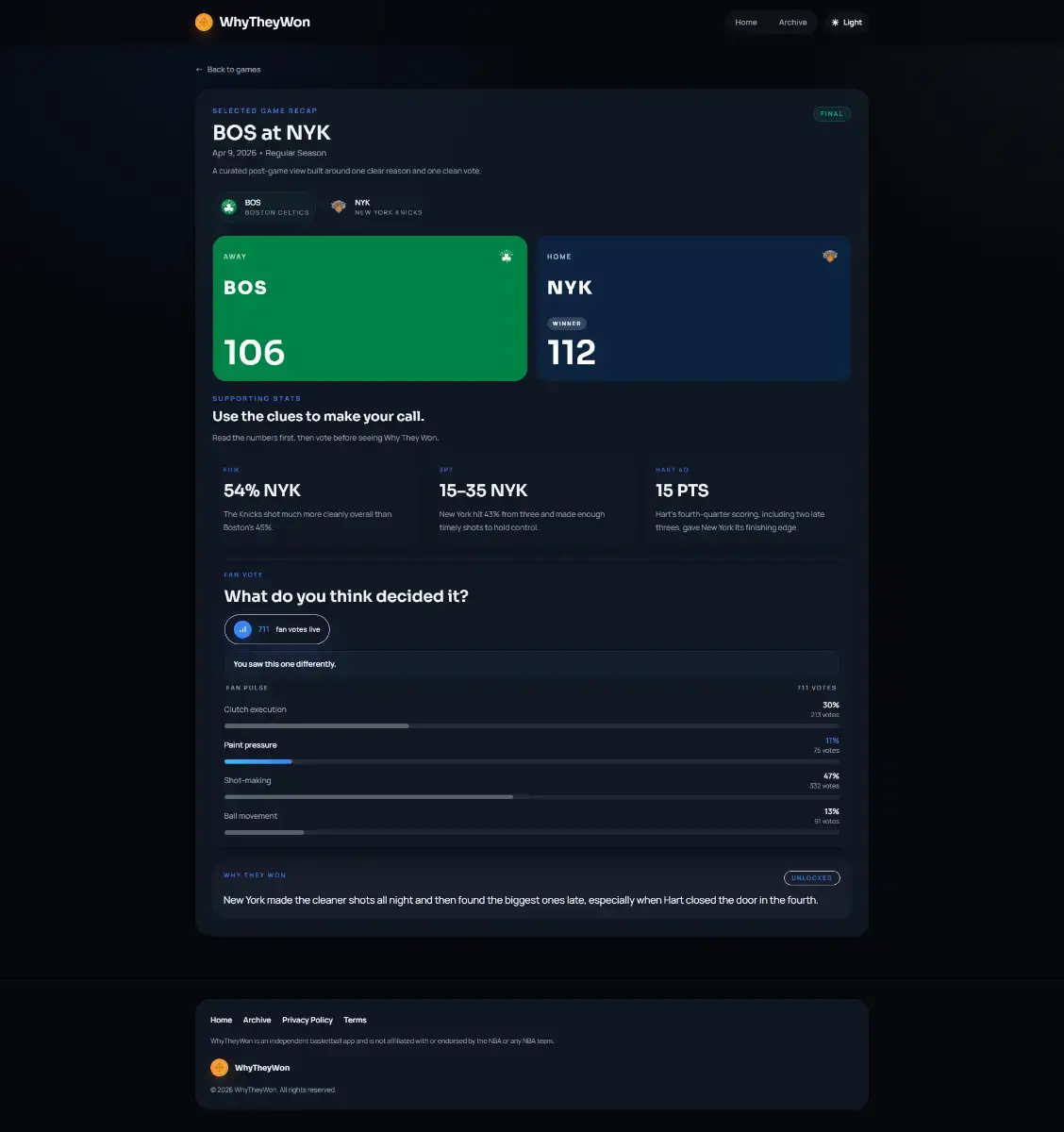Click the blue chart icon beside fan votes live

[x=242, y=629]
